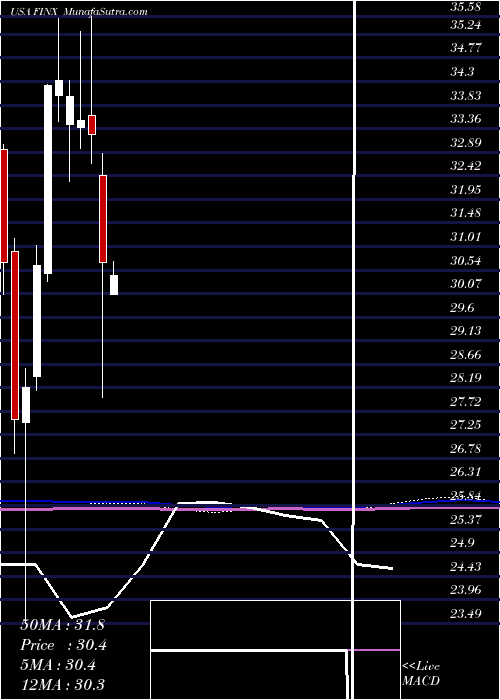Click the 30.54 price axis label
Viewport: 500px width, 700px height.
point(465,261)
